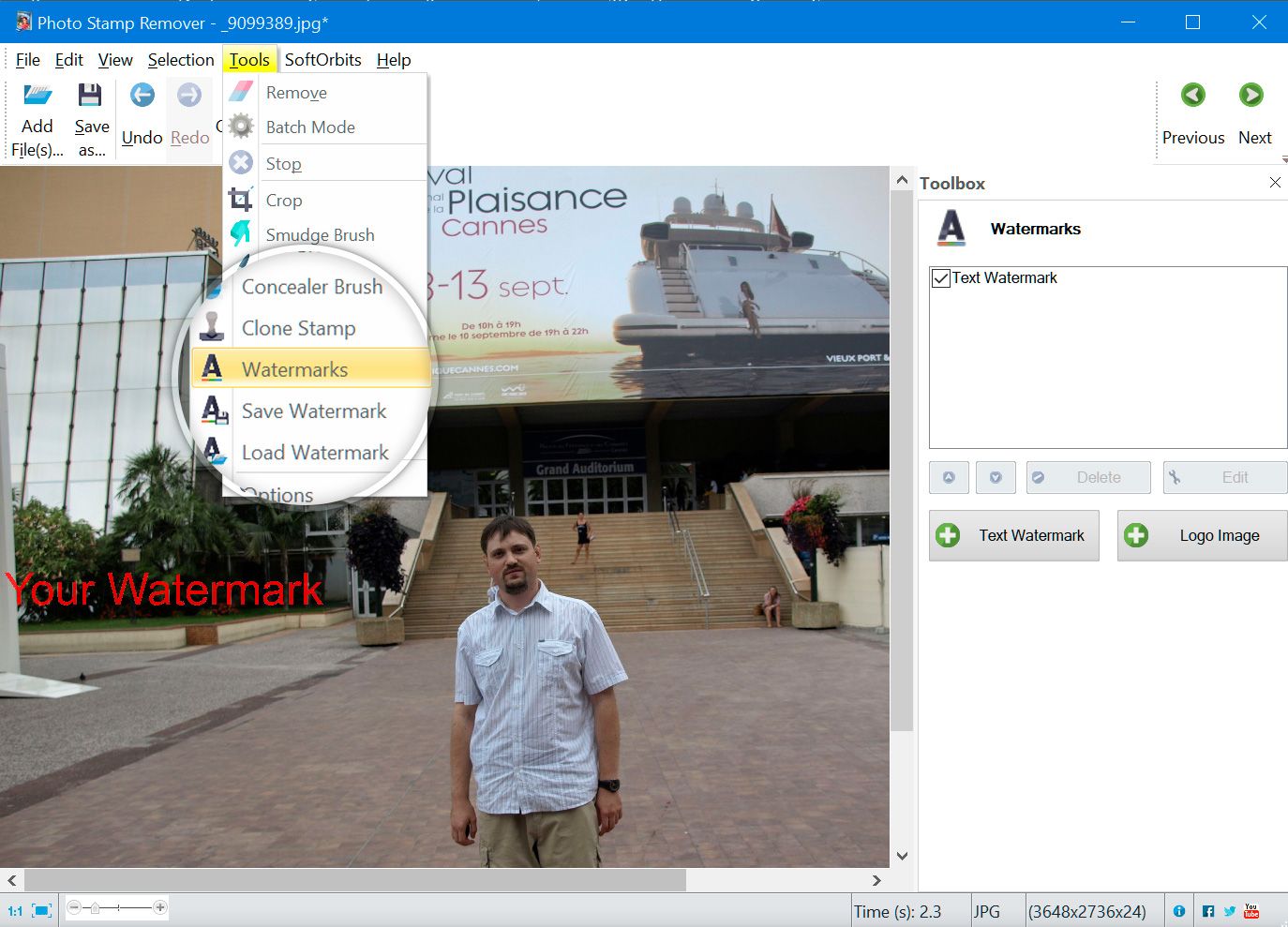Viewport: 1288px width, 927px height.
Task: Close the Toolbox panel
Action: tap(1275, 183)
